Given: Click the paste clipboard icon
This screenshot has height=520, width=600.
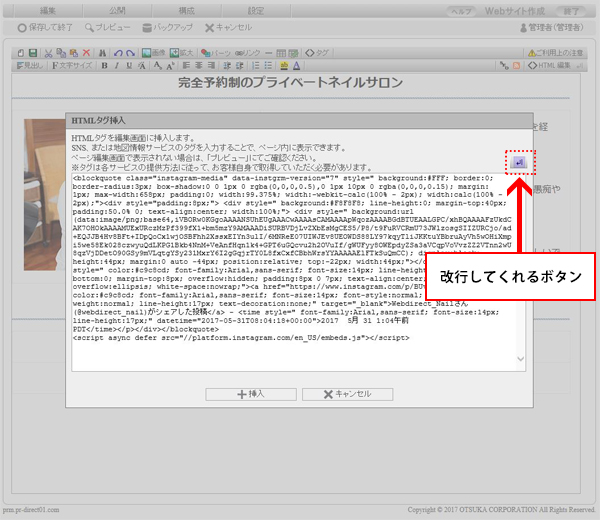Looking at the screenshot, I should 74,53.
